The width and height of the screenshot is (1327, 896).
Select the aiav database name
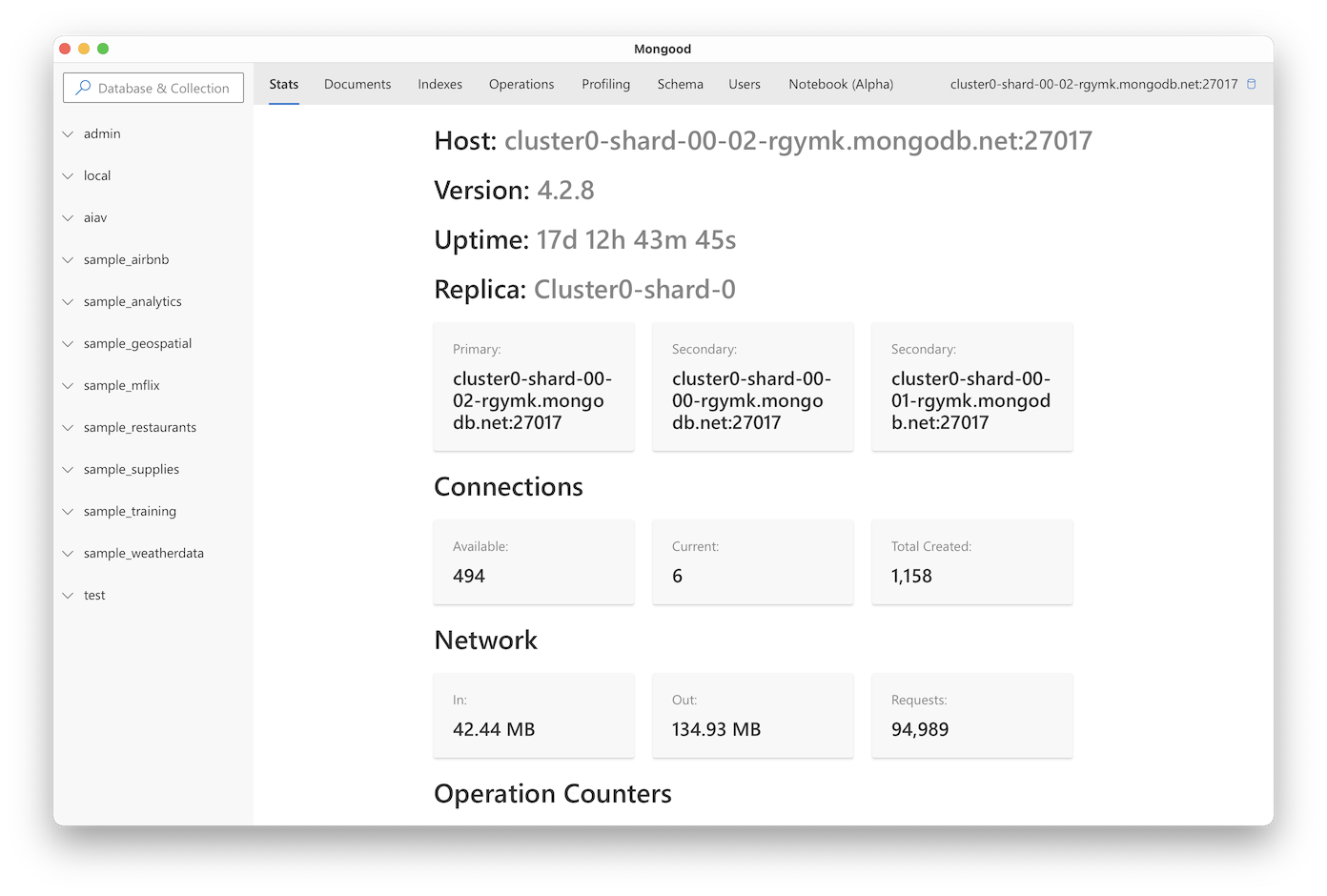click(x=95, y=217)
